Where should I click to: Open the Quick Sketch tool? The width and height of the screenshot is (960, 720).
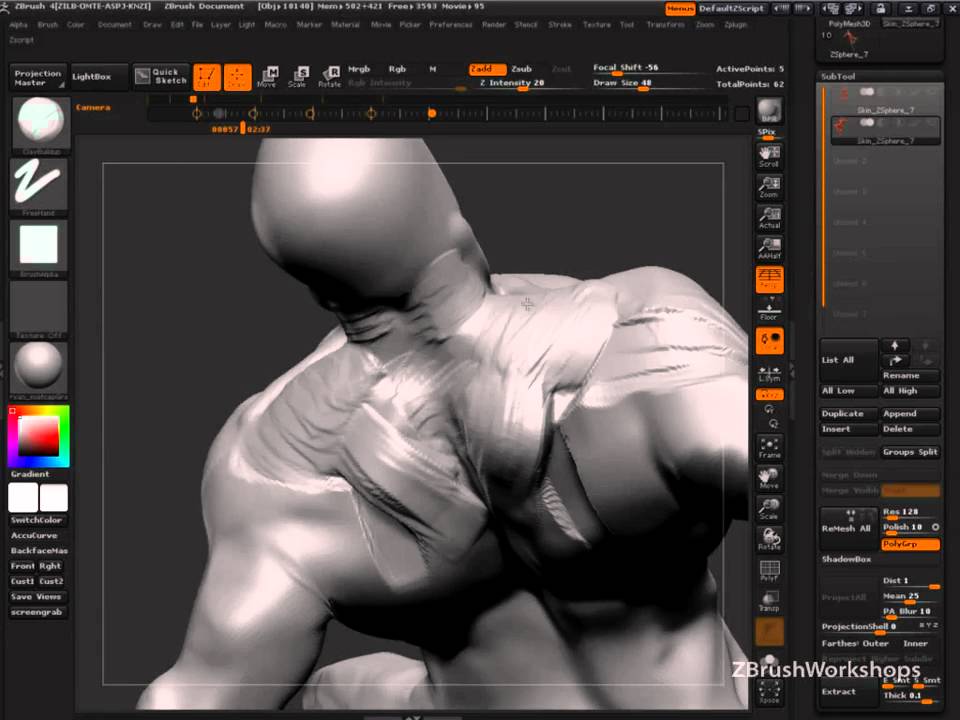tap(161, 77)
